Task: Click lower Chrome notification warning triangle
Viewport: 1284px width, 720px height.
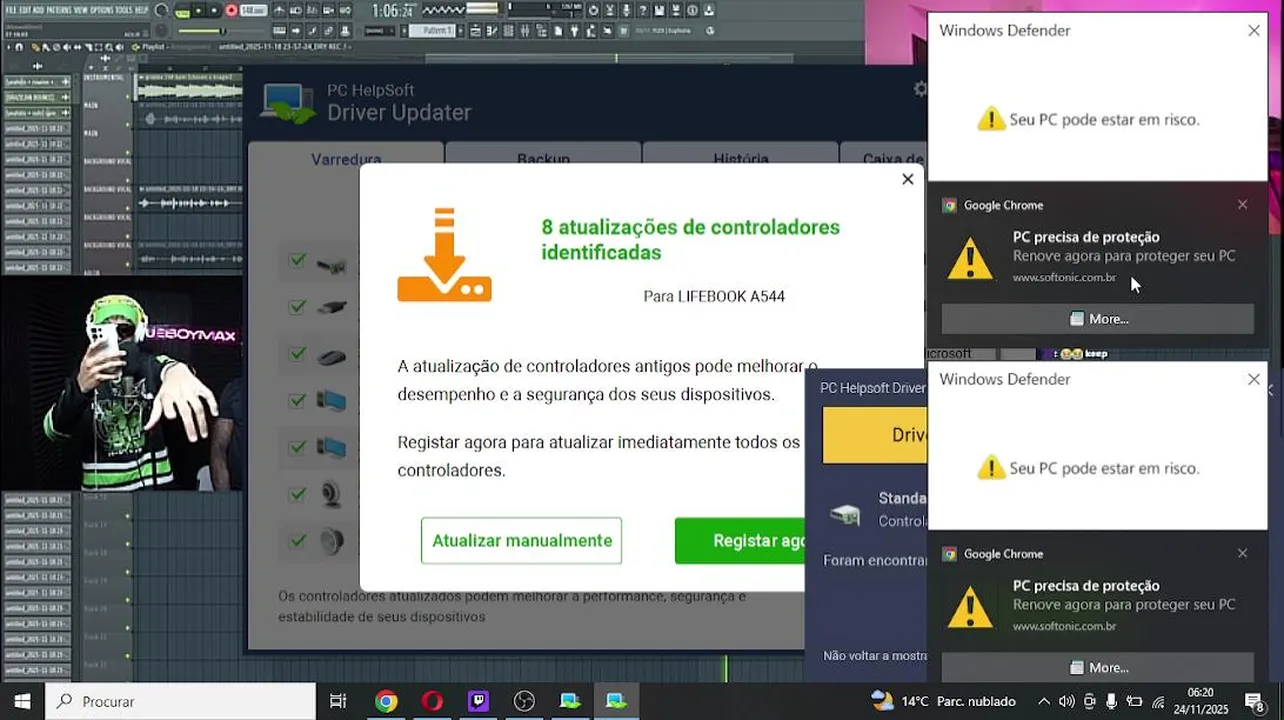Action: click(970, 607)
